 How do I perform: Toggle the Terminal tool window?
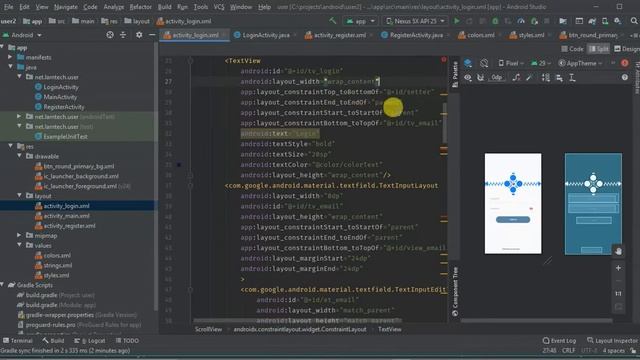coord(18,340)
